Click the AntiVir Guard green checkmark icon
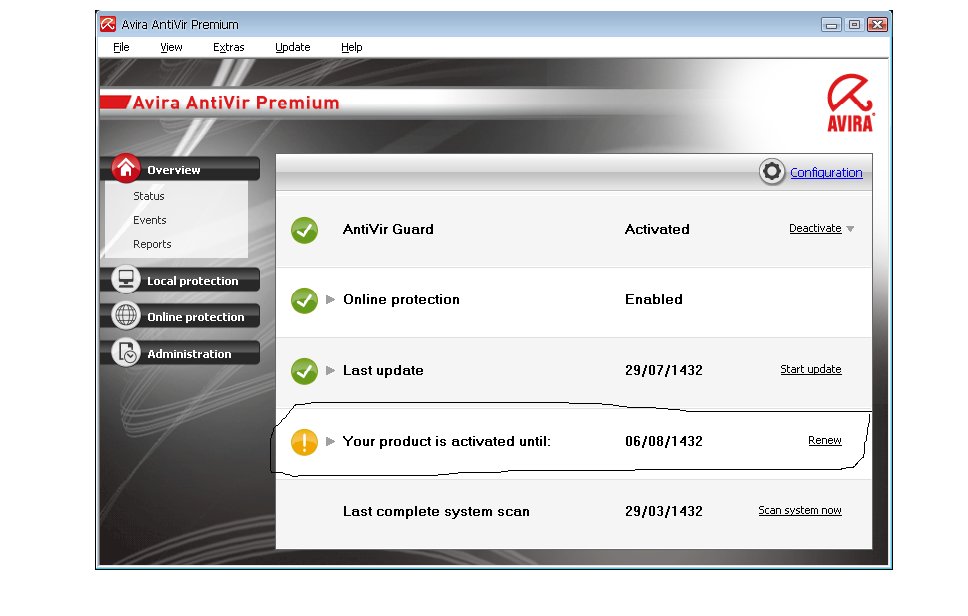 click(x=304, y=230)
